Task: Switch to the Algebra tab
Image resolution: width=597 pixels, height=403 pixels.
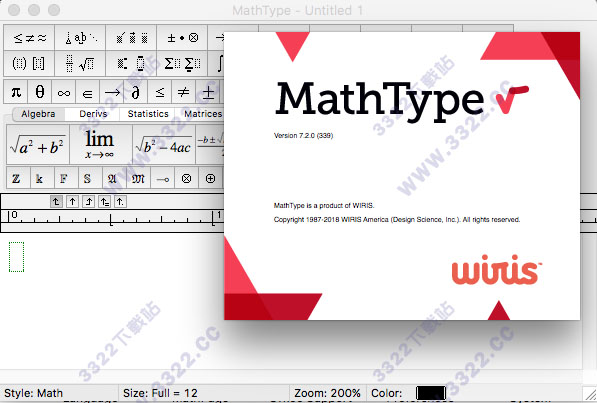Action: coord(38,114)
